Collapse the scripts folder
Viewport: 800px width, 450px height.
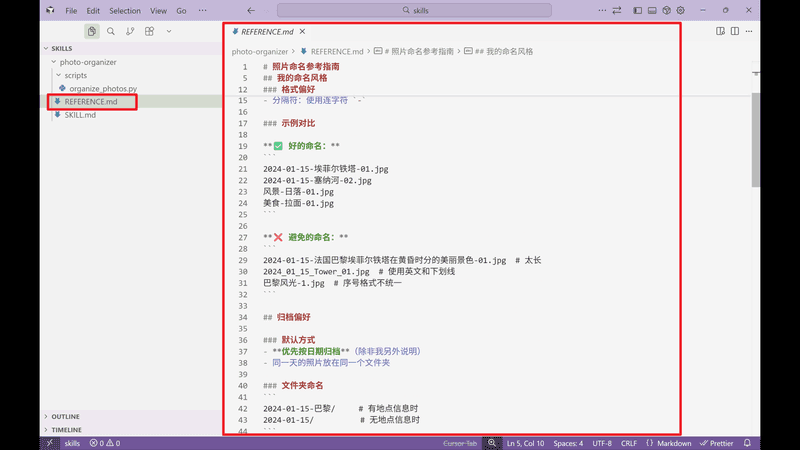click(x=75, y=75)
